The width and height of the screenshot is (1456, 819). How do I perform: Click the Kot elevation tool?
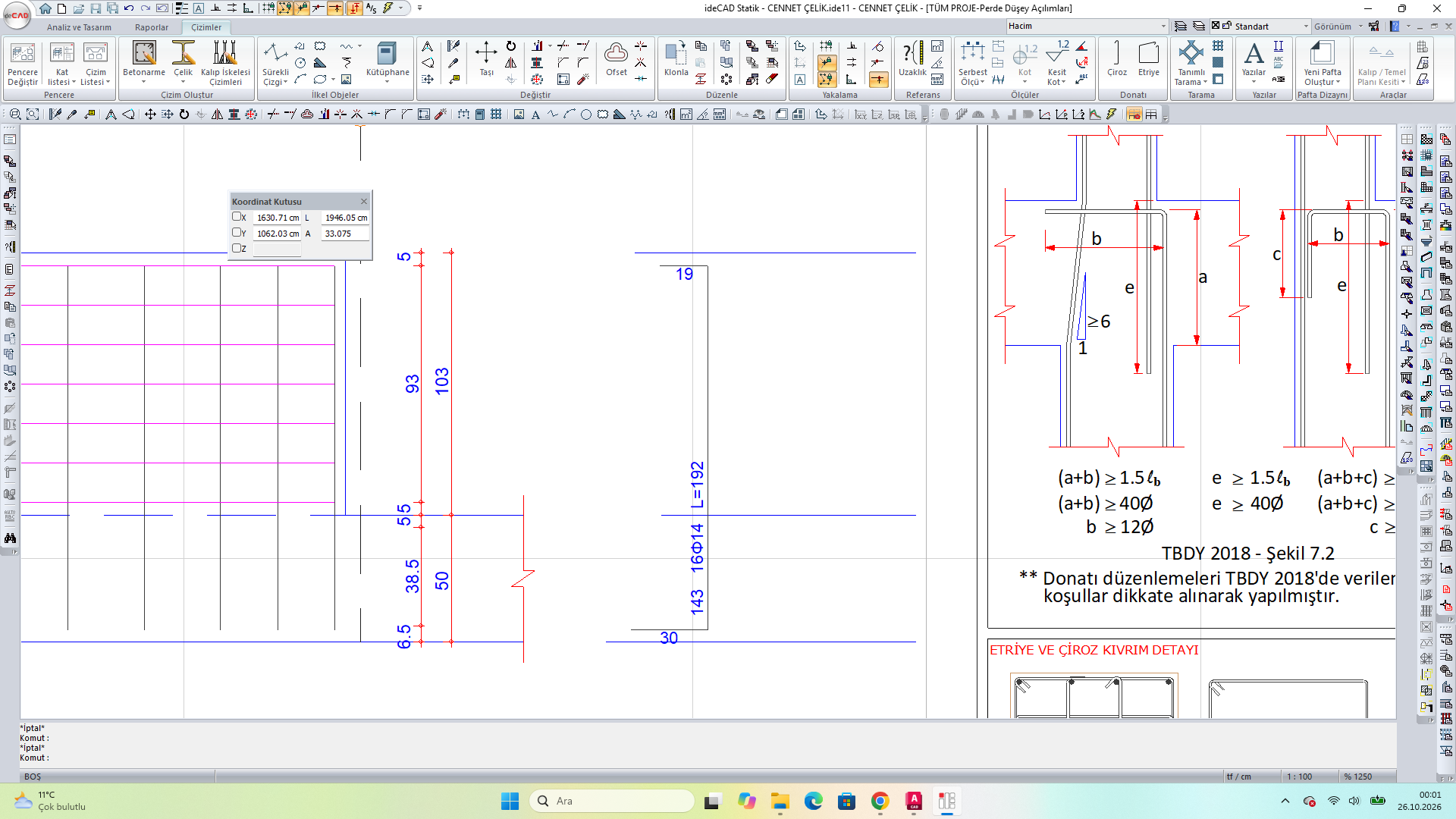tap(1025, 61)
